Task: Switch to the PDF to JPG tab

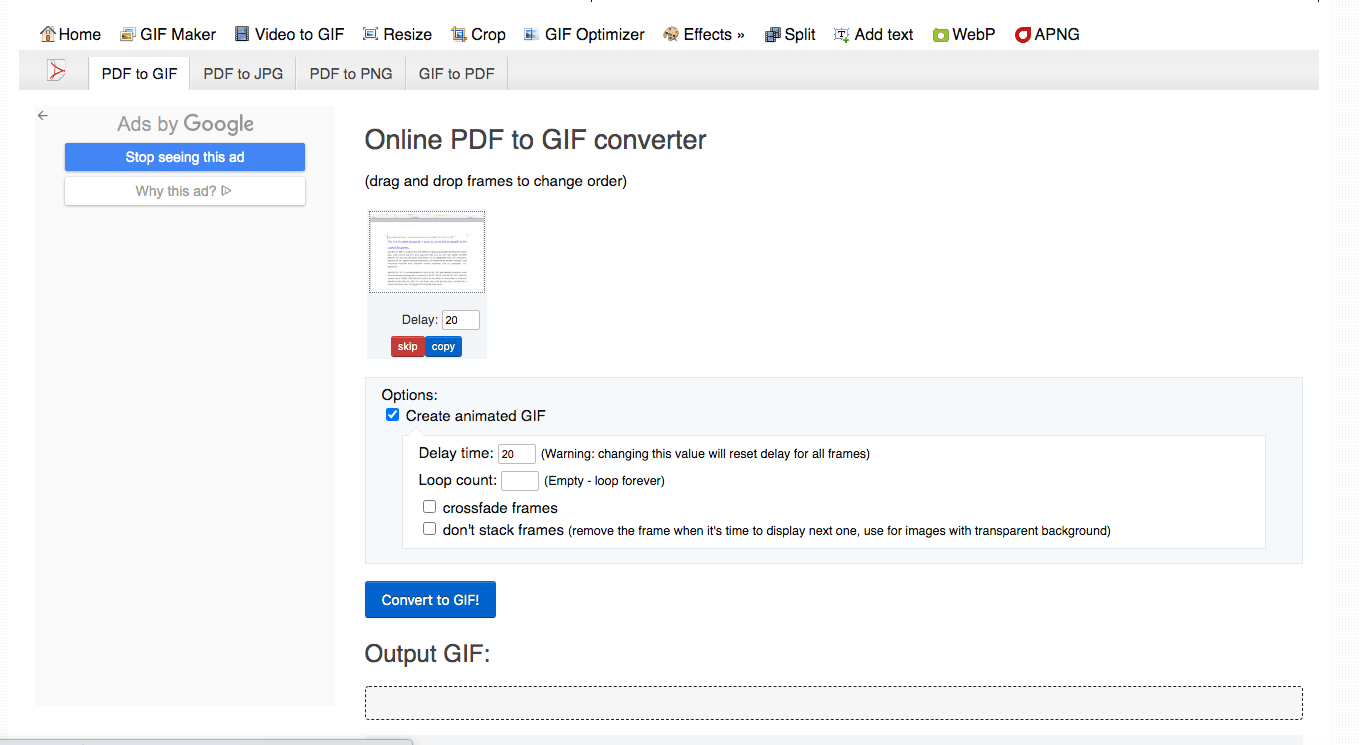Action: [x=243, y=74]
